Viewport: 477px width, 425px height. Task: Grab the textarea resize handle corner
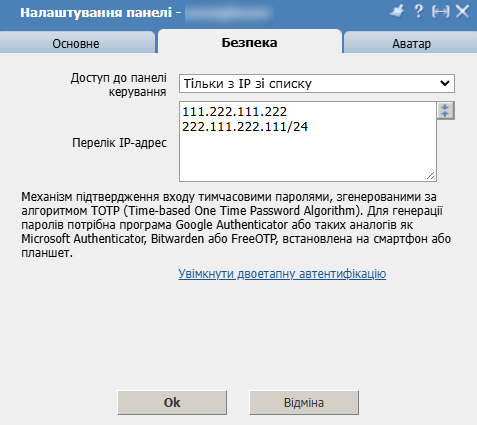431,176
